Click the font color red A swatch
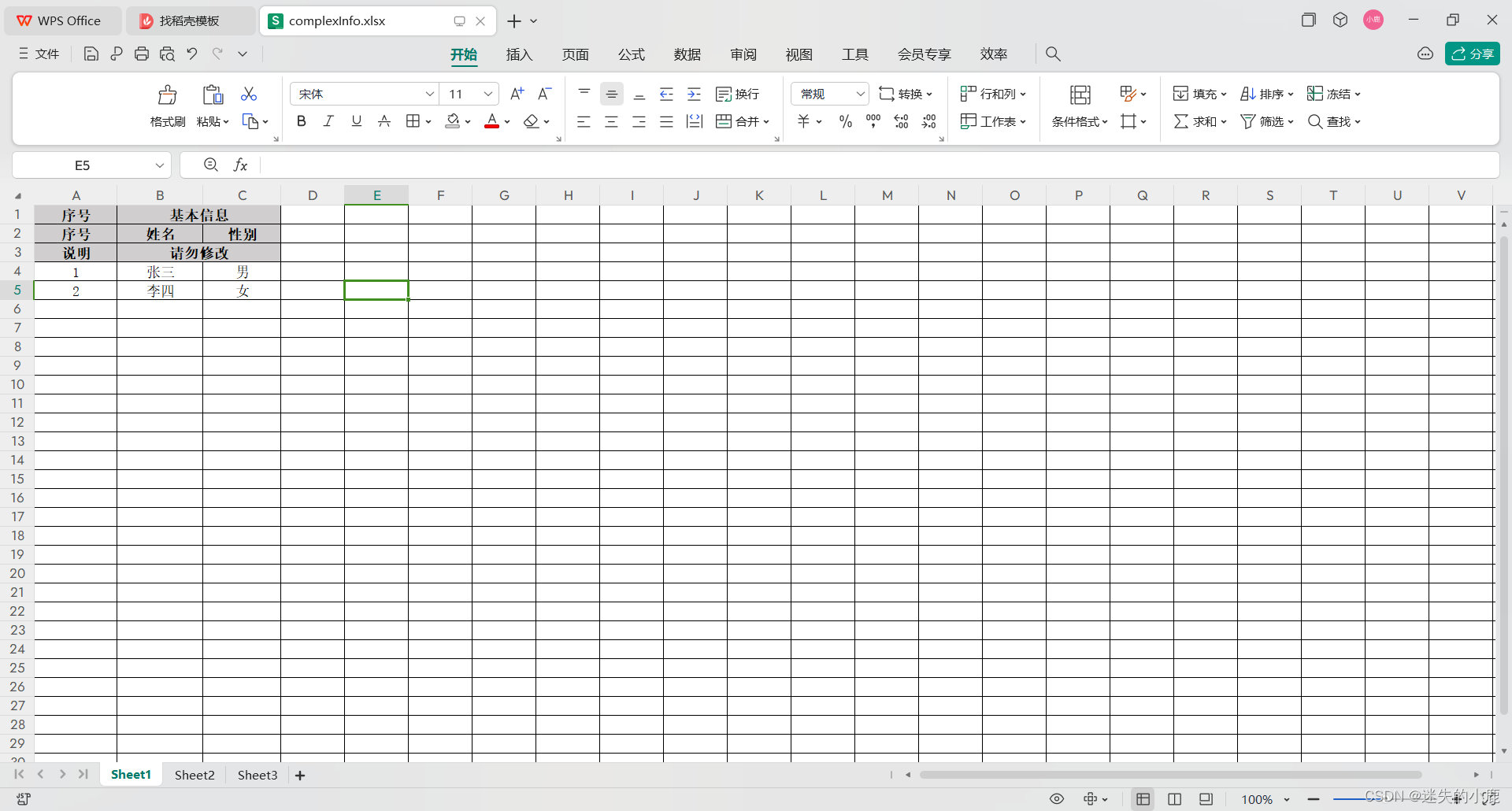 point(492,121)
